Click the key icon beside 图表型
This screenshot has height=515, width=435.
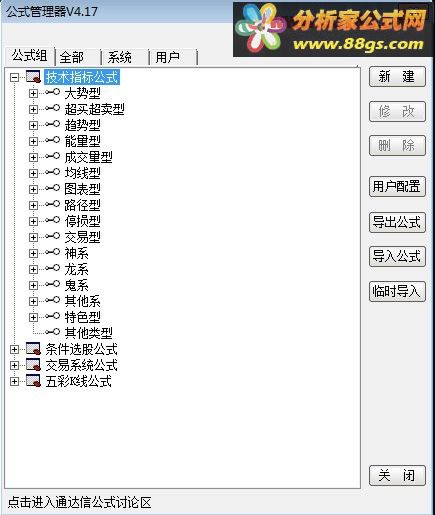pos(53,188)
